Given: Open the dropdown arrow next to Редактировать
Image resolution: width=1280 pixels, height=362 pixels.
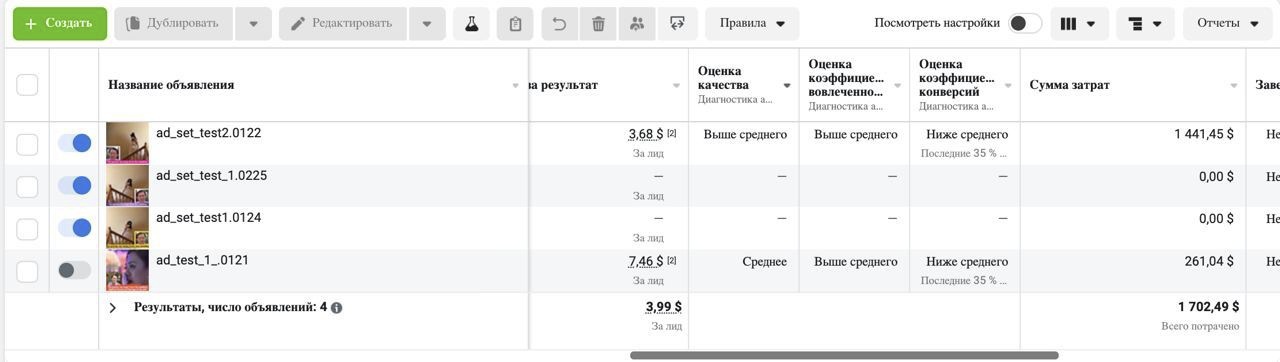Looking at the screenshot, I should (x=427, y=23).
